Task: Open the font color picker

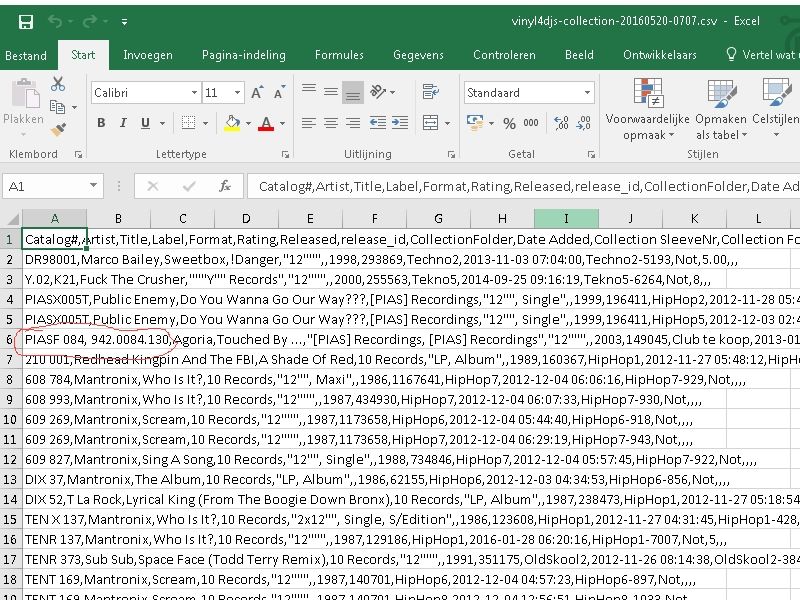Action: click(267, 123)
